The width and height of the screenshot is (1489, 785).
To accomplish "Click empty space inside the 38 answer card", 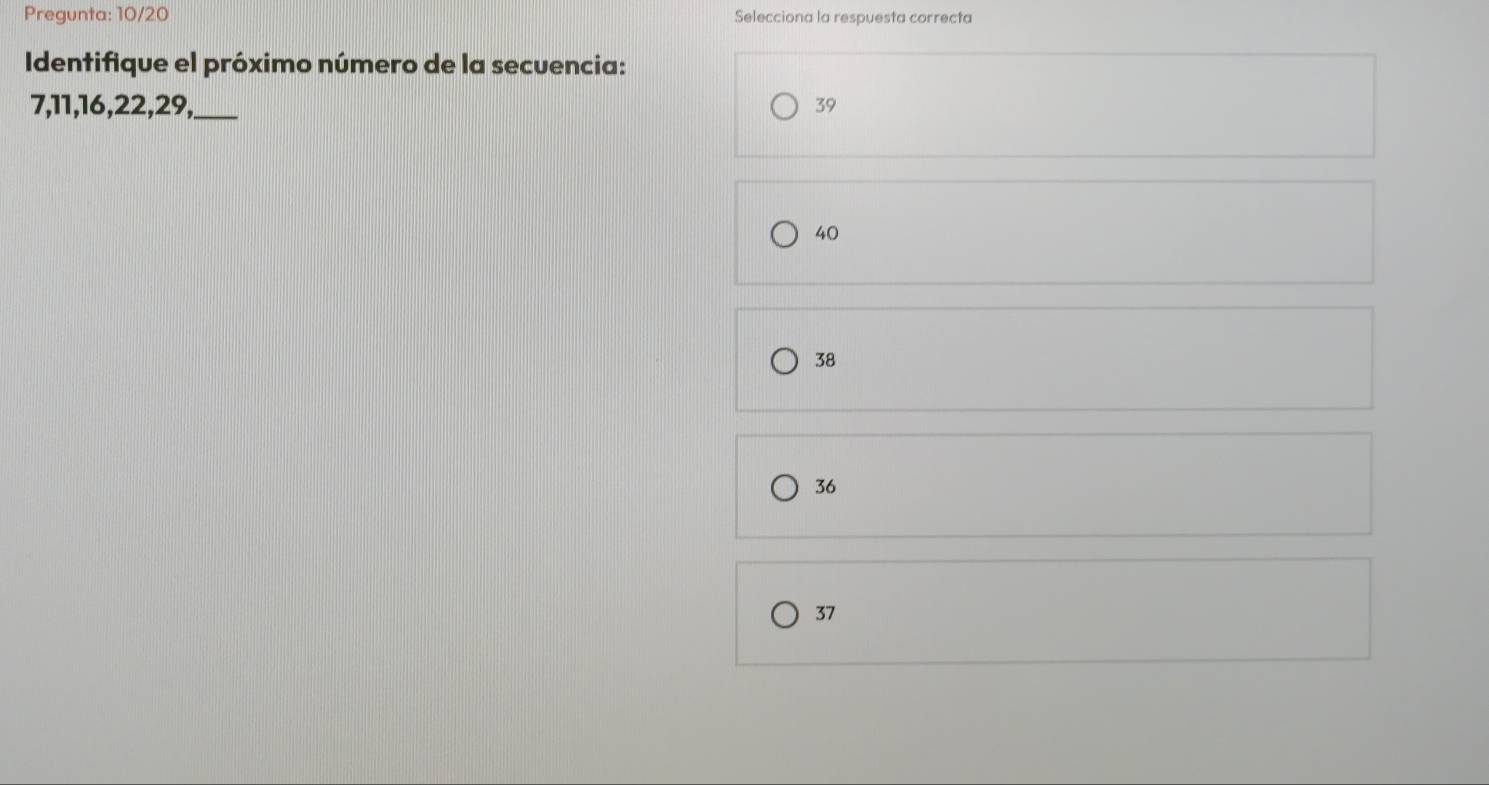I will [x=1100, y=360].
